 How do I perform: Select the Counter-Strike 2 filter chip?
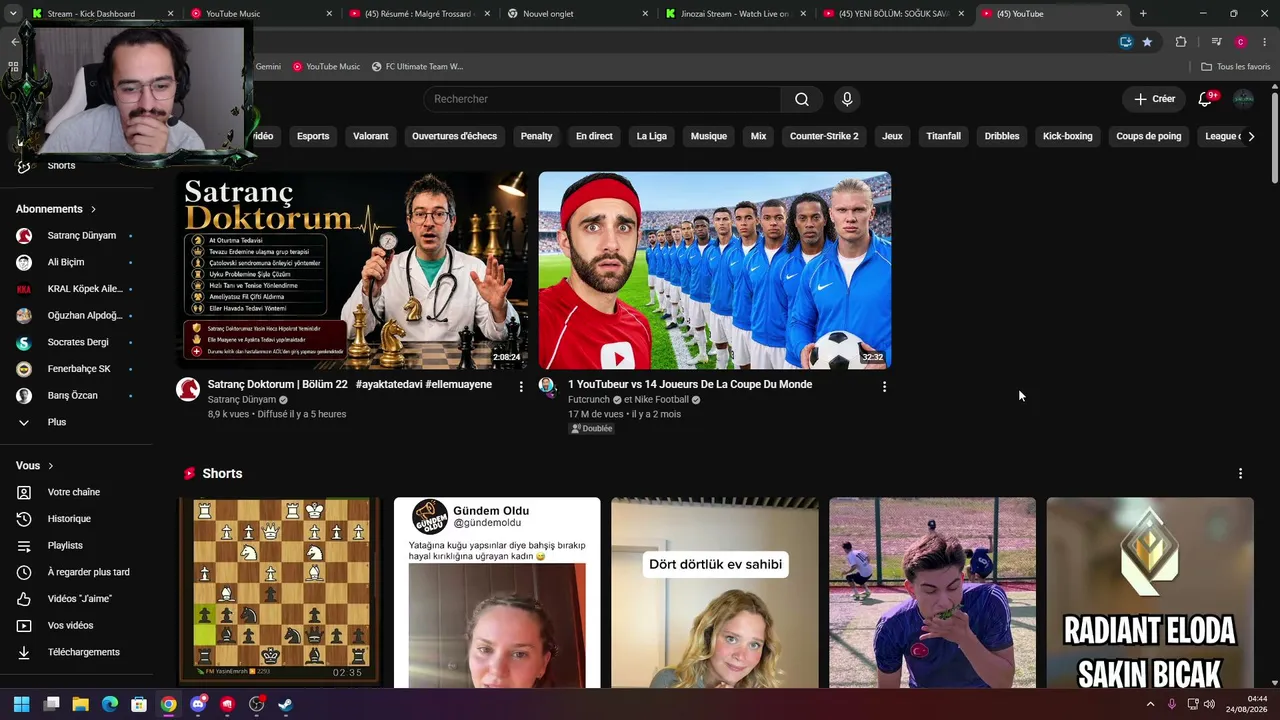tap(824, 136)
